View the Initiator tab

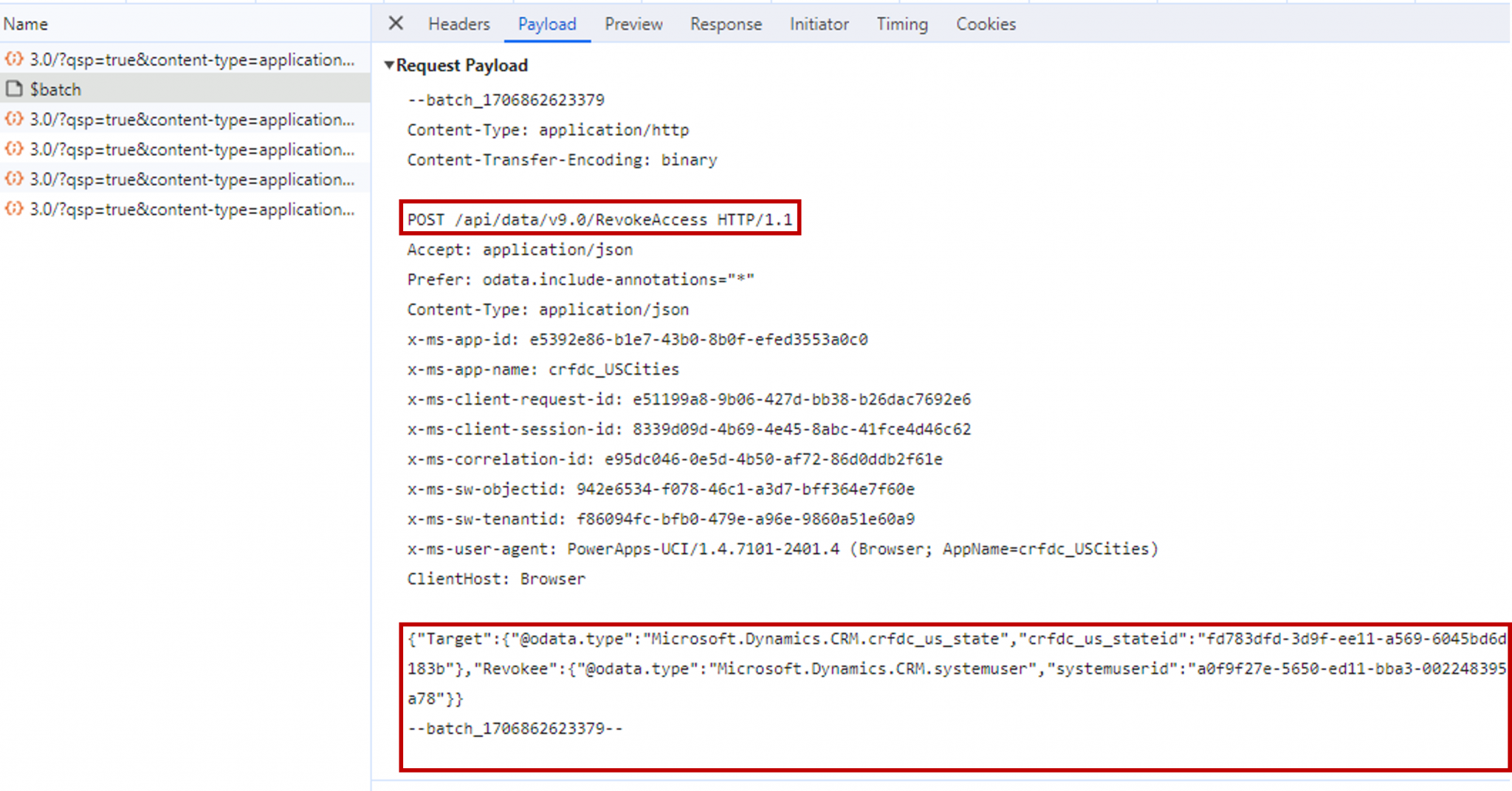click(x=819, y=24)
